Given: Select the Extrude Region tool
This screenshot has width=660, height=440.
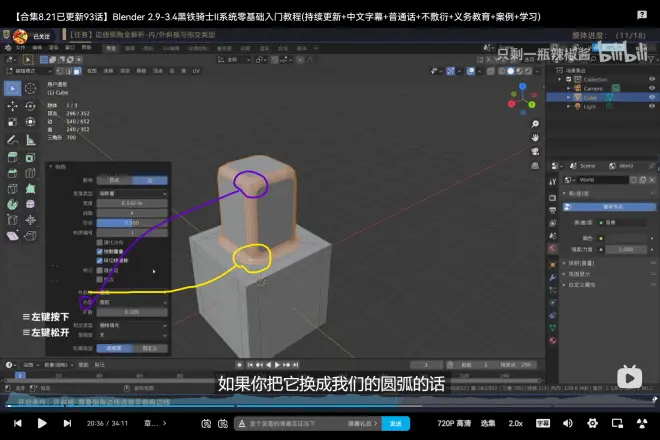Looking at the screenshot, I should pyautogui.click(x=12, y=157).
